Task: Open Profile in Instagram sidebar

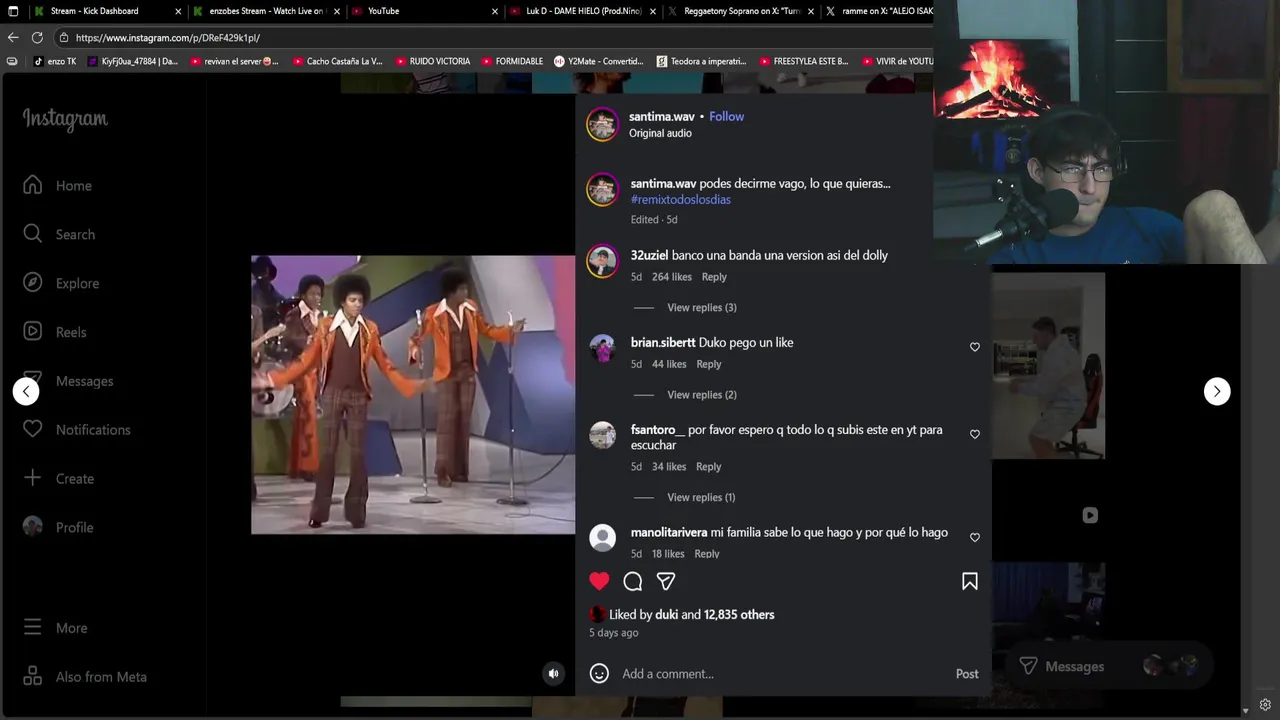Action: [x=58, y=527]
